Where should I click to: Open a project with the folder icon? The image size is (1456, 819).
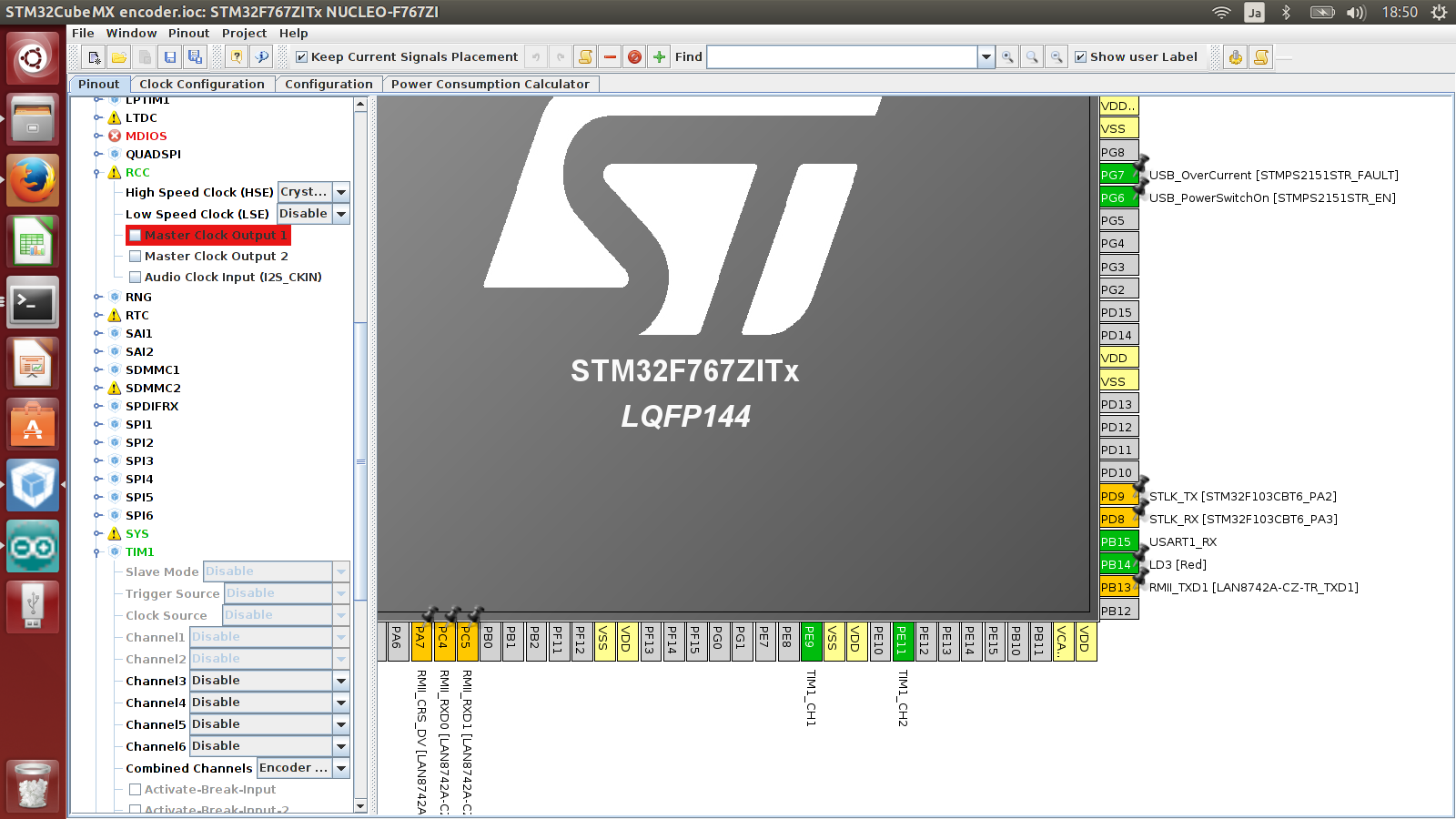tap(118, 57)
